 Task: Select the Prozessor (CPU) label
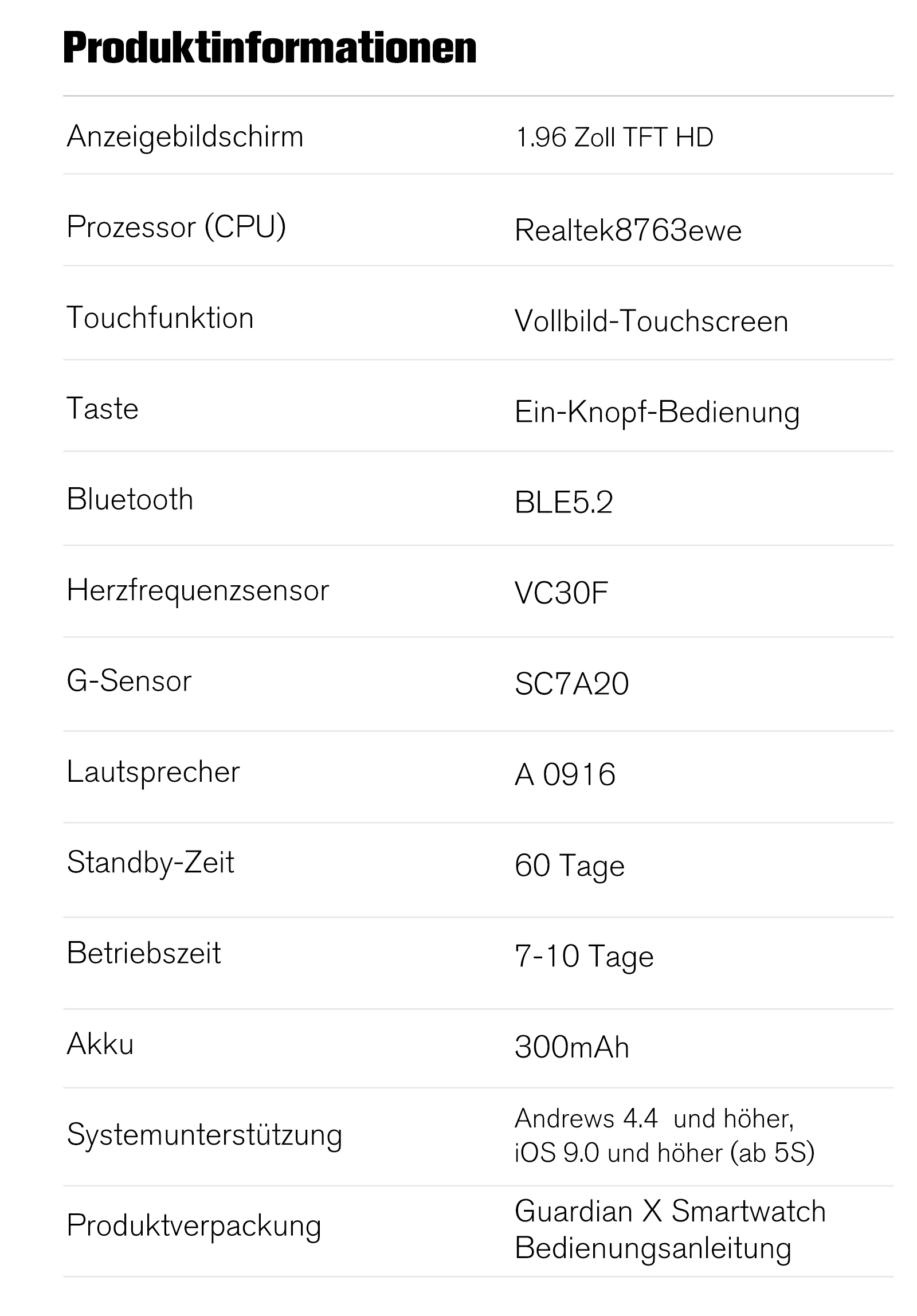coord(177,227)
